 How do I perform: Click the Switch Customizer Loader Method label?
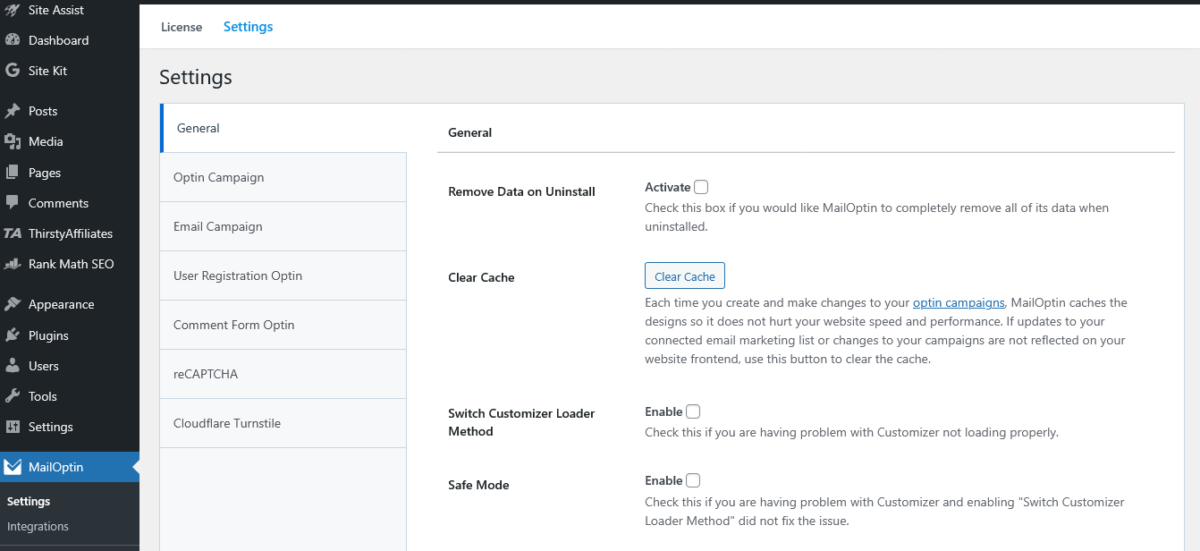click(x=522, y=422)
